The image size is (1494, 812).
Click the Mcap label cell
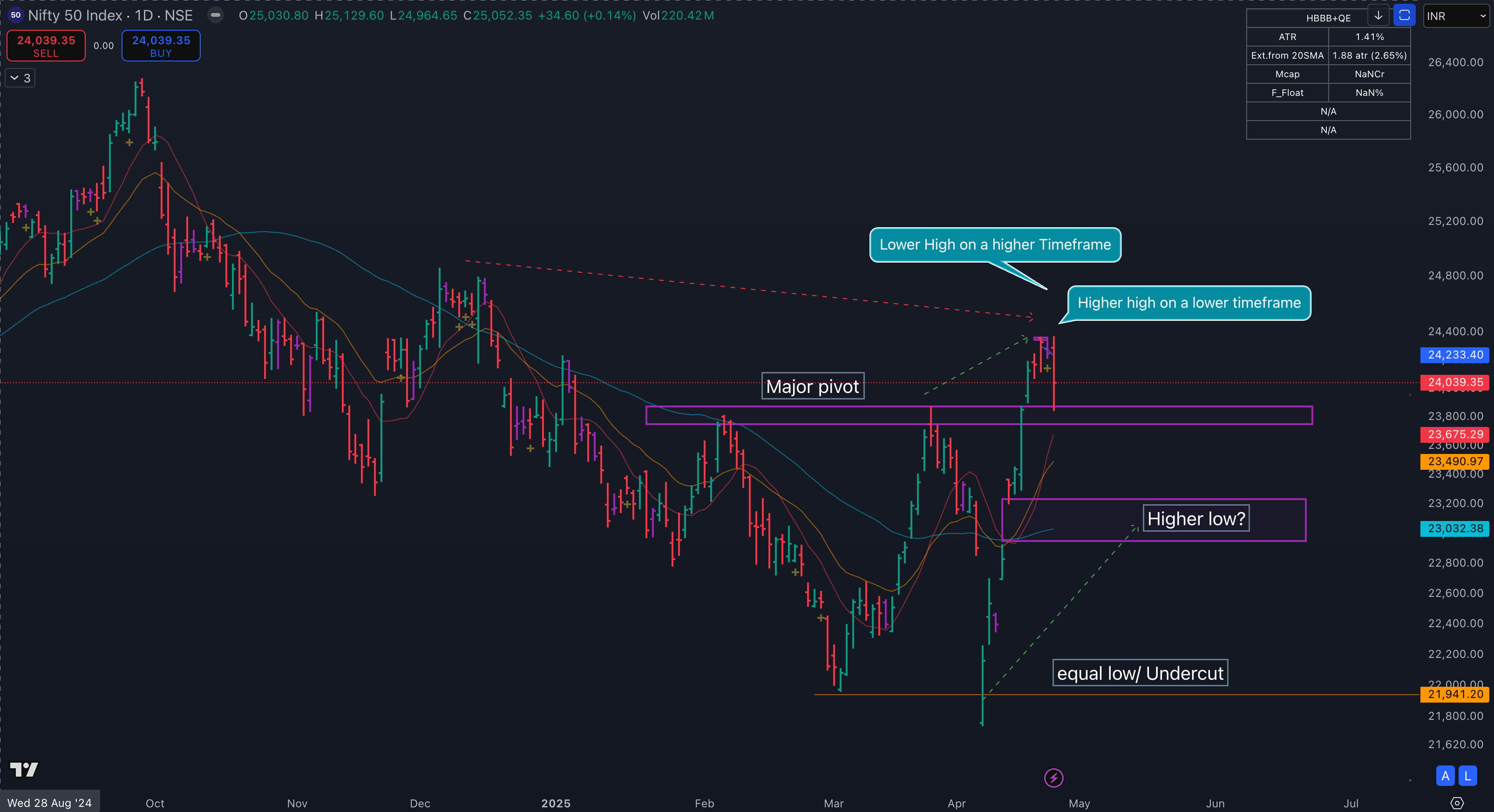tap(1288, 74)
